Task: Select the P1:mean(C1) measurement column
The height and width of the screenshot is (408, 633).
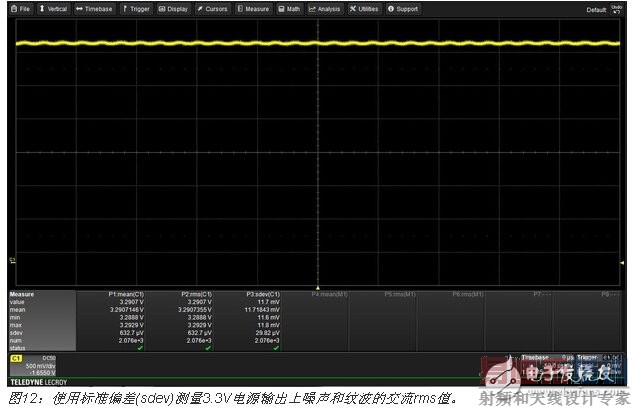Action: pos(110,321)
